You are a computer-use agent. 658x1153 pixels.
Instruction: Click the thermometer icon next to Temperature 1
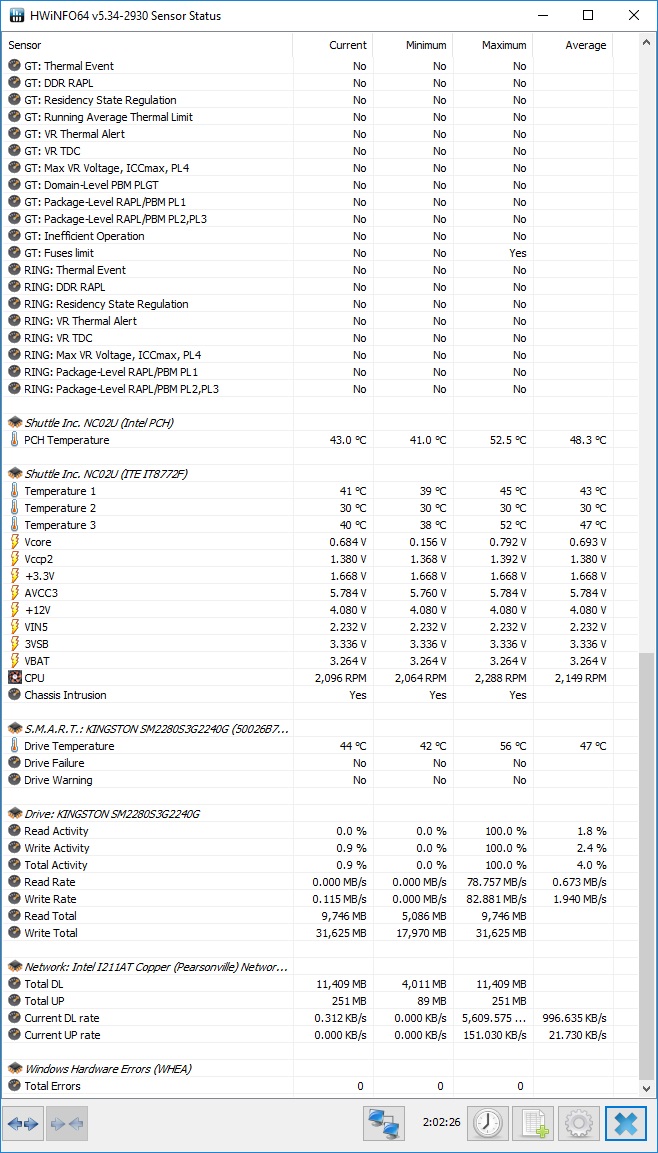[x=15, y=490]
